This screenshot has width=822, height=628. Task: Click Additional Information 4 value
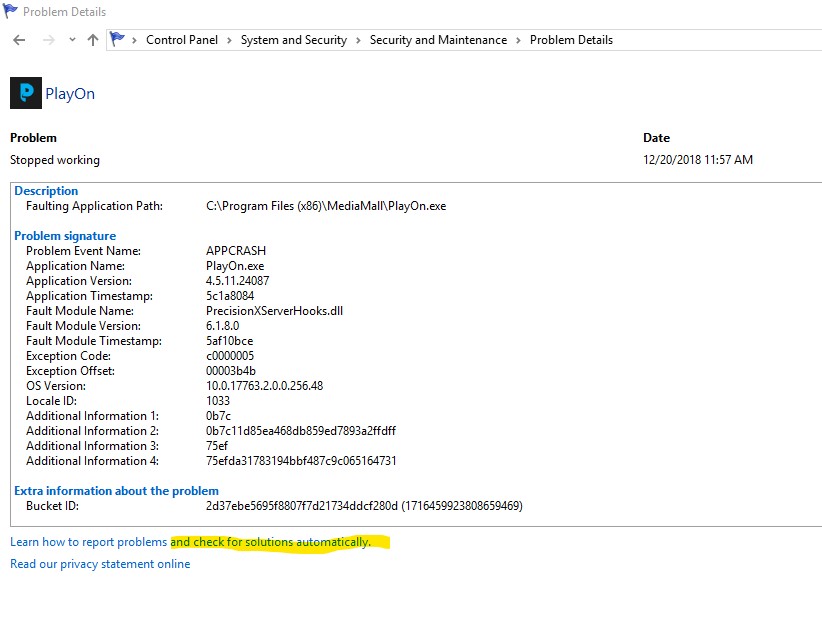(x=301, y=461)
